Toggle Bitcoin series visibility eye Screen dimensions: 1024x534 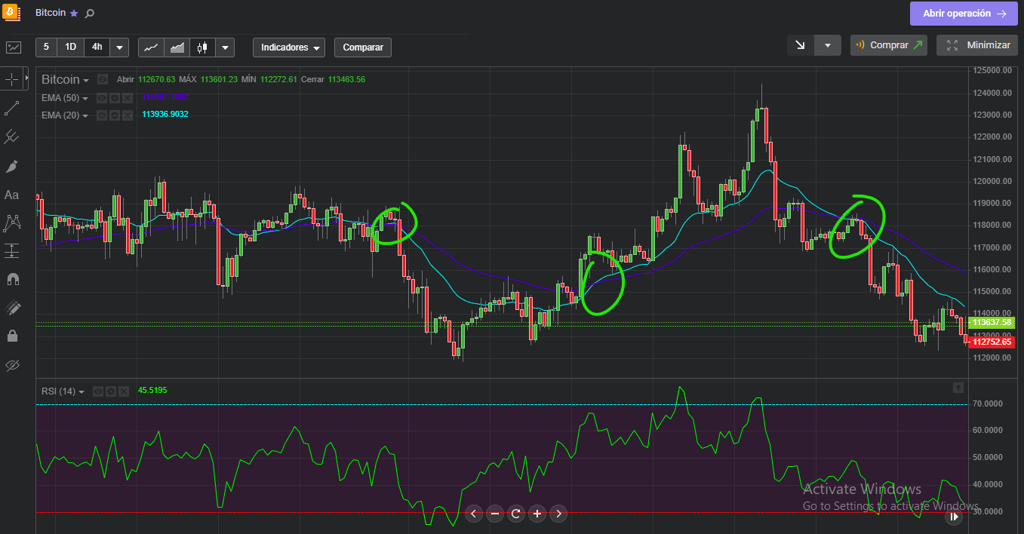coord(103,80)
